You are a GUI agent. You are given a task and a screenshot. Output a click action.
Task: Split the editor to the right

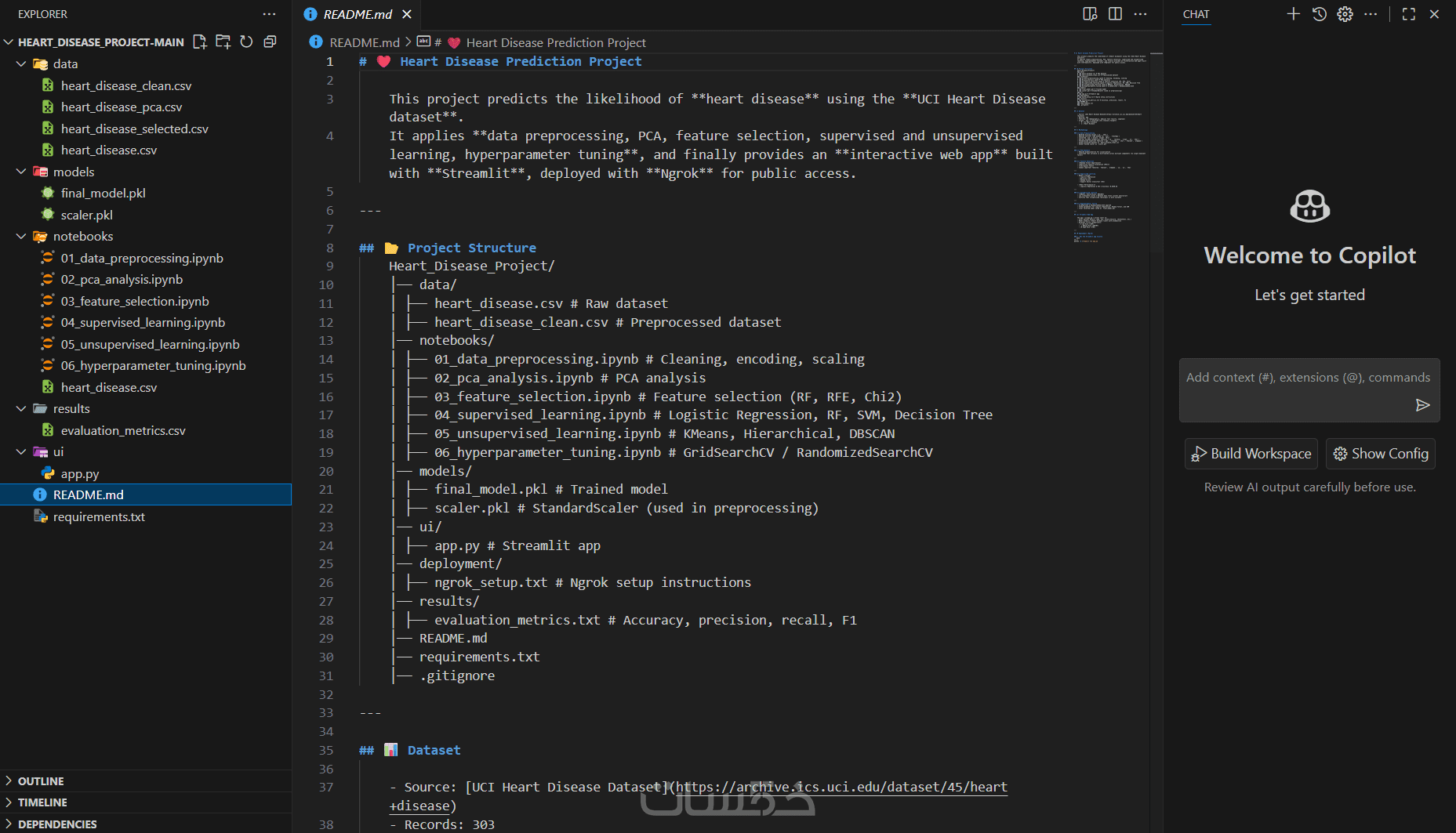(1115, 14)
